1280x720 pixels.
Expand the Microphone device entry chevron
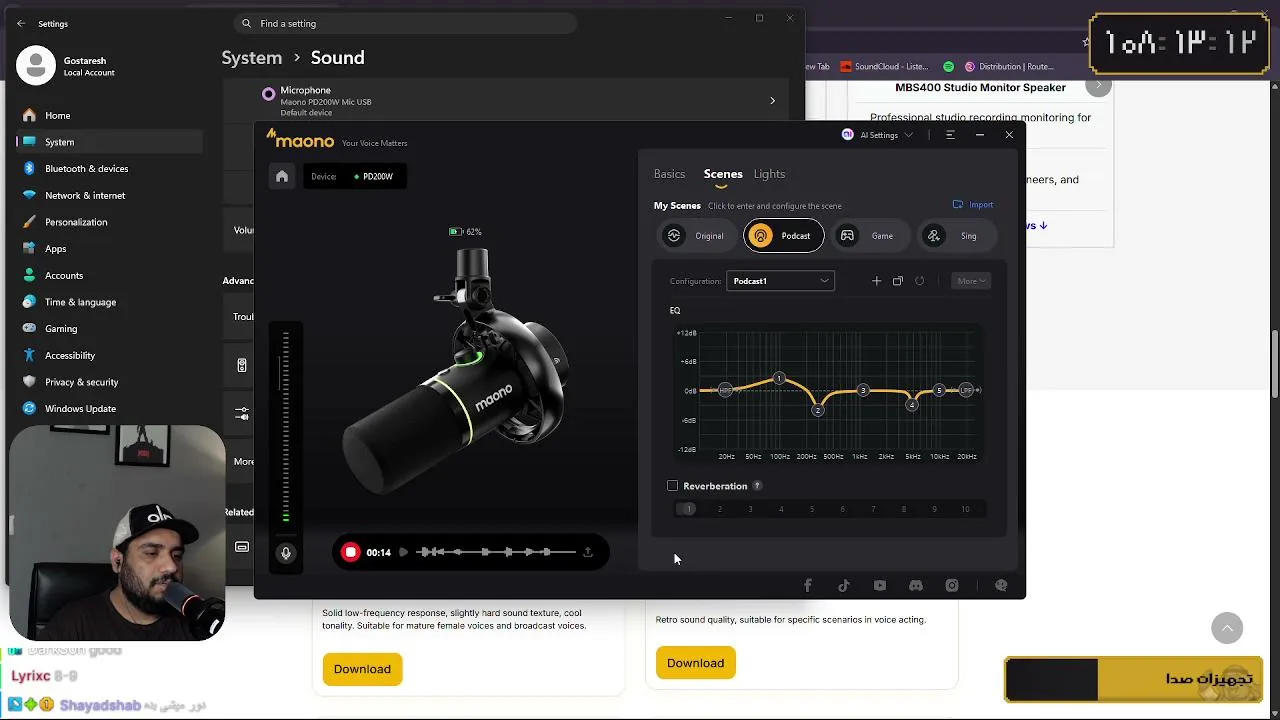772,101
